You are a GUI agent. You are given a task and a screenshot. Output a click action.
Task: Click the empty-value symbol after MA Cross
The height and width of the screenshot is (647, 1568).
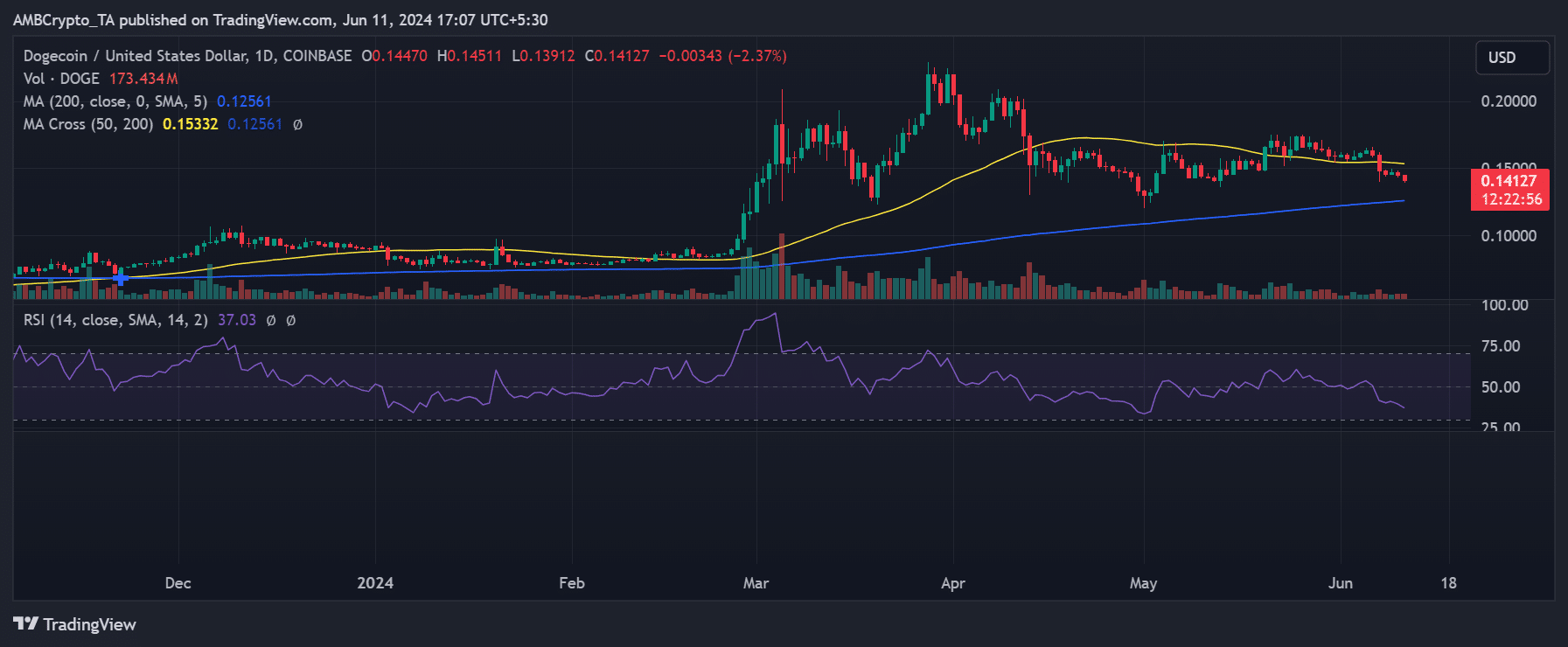tap(297, 124)
